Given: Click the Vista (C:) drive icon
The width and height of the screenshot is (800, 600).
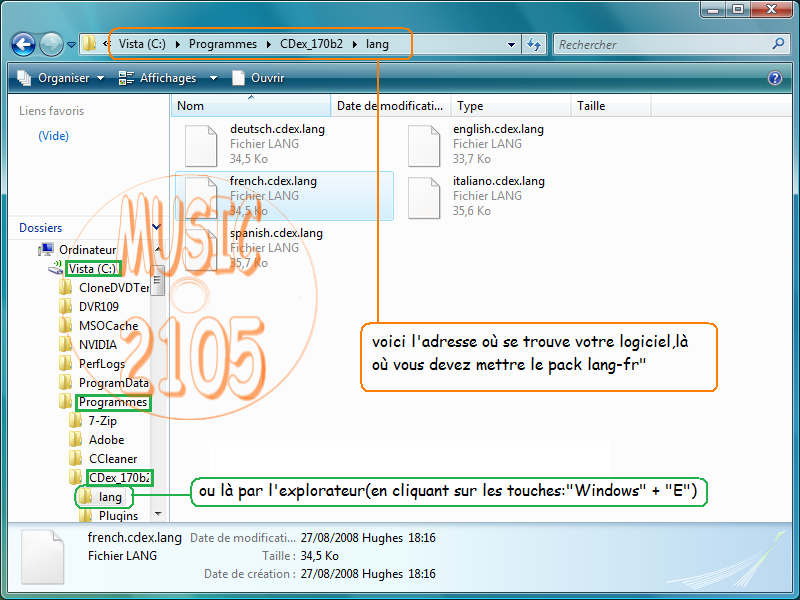Looking at the screenshot, I should pyautogui.click(x=55, y=268).
